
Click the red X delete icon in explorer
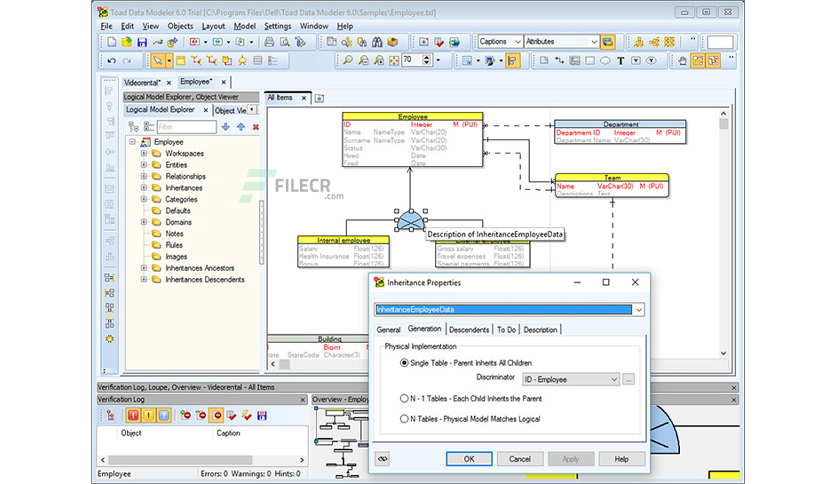tap(256, 127)
